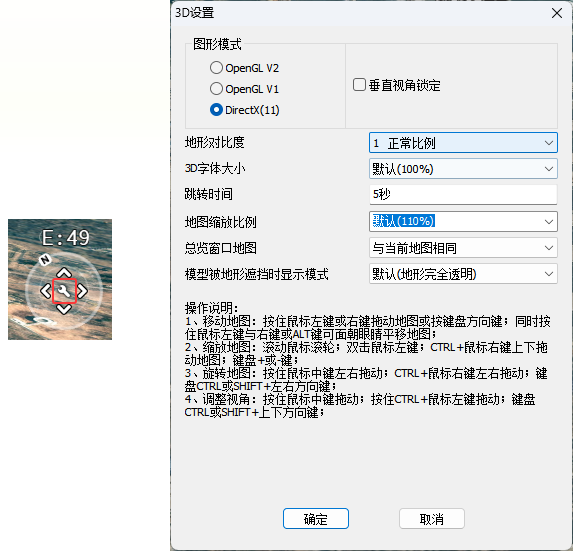
Task: Click the 3D设置 dialog title
Action: (x=194, y=13)
